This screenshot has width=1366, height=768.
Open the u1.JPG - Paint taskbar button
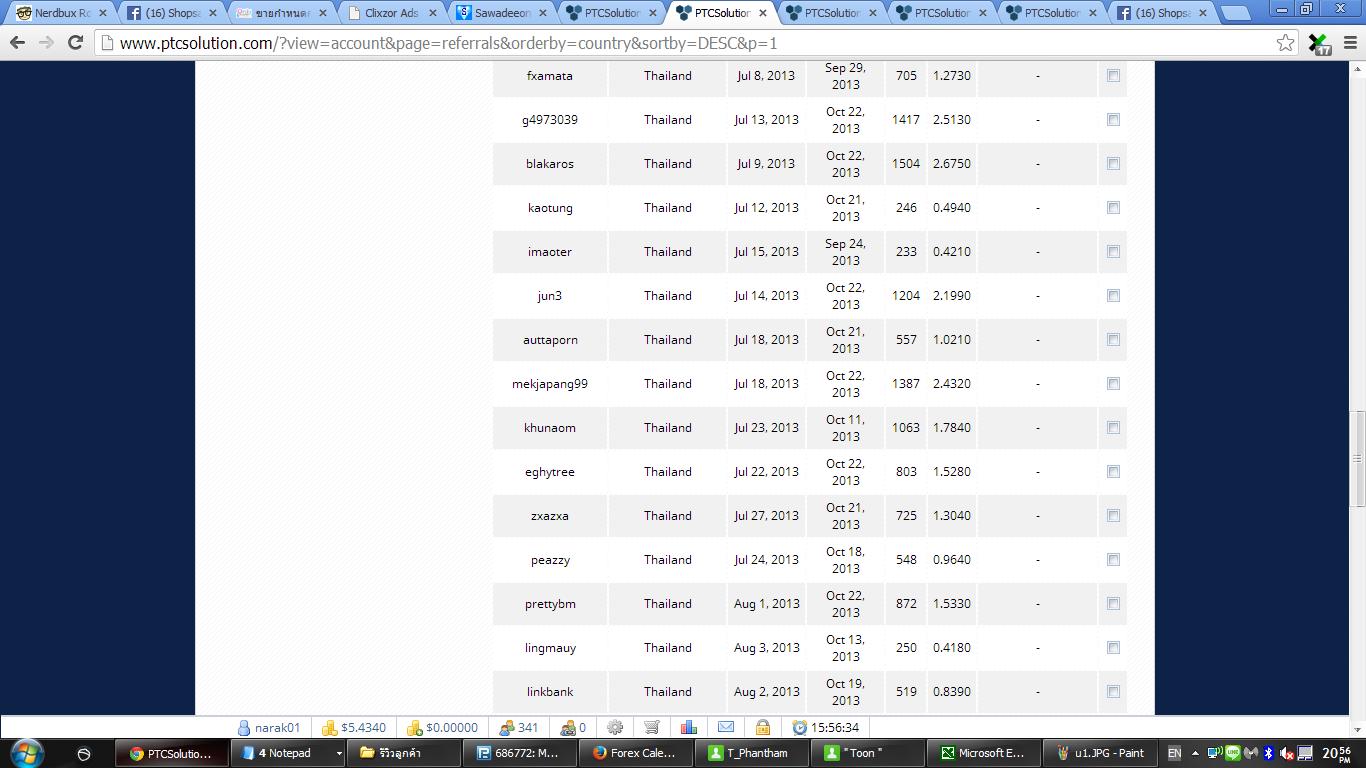pos(1102,753)
